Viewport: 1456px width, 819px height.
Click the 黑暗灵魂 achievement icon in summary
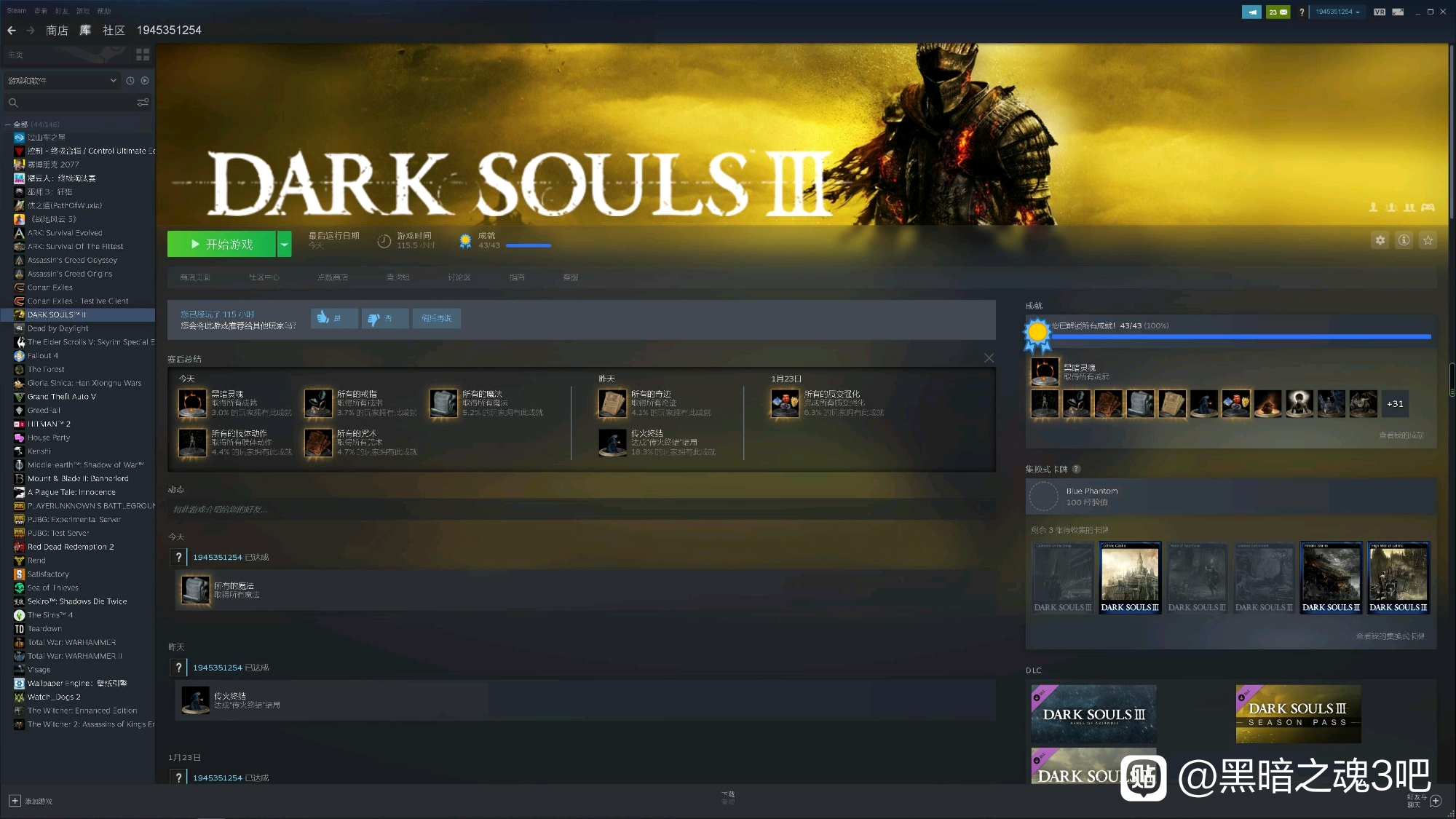pos(193,403)
